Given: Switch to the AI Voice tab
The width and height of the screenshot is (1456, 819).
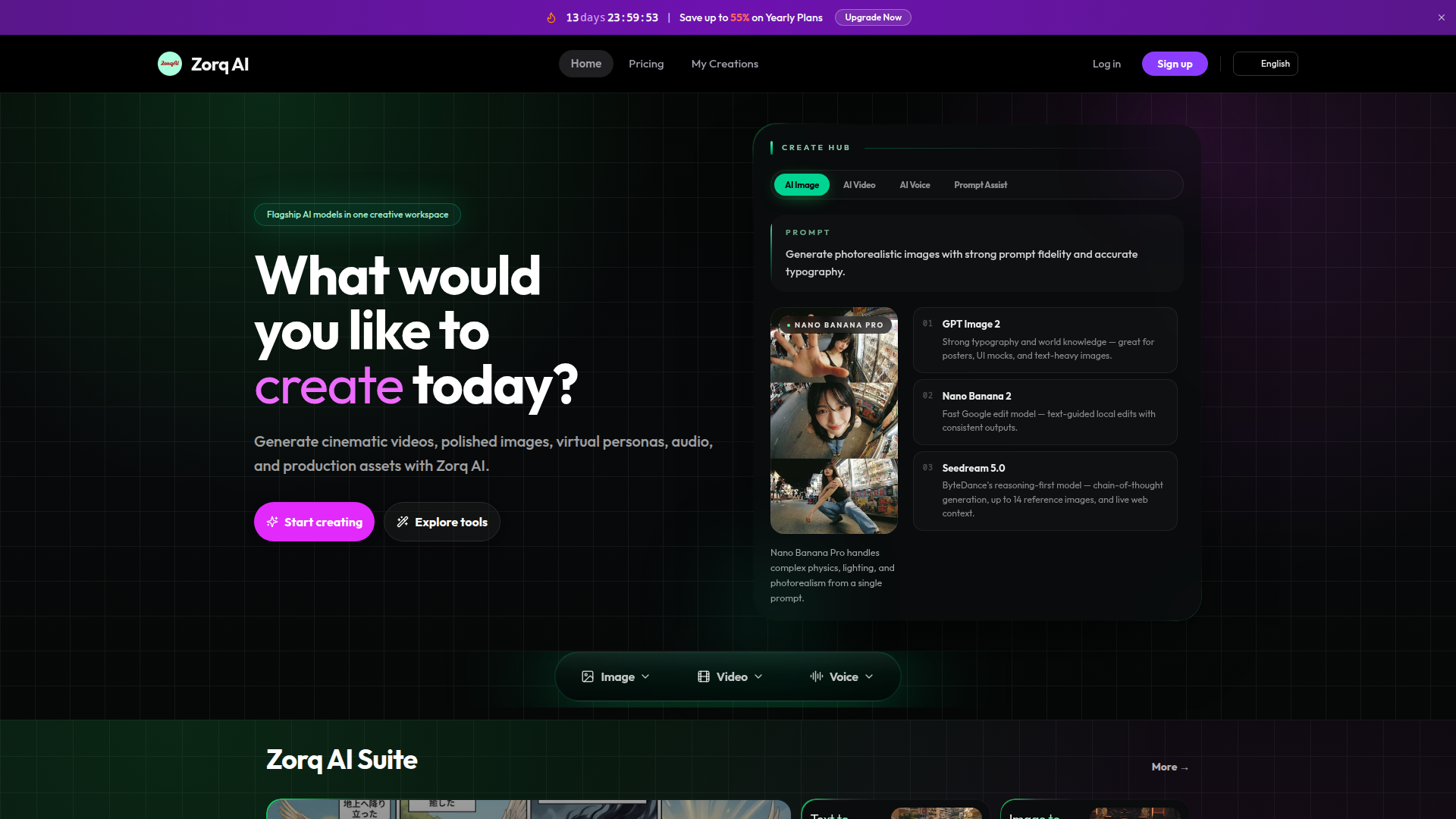Looking at the screenshot, I should [915, 185].
